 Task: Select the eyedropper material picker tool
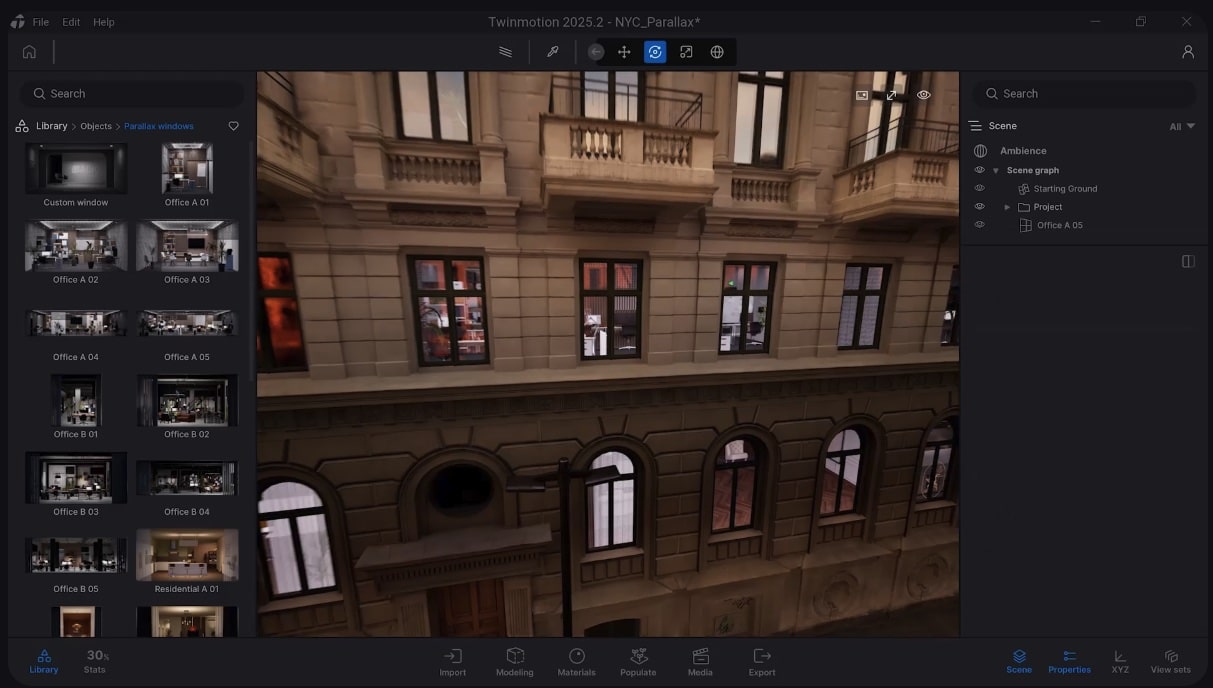[x=552, y=52]
